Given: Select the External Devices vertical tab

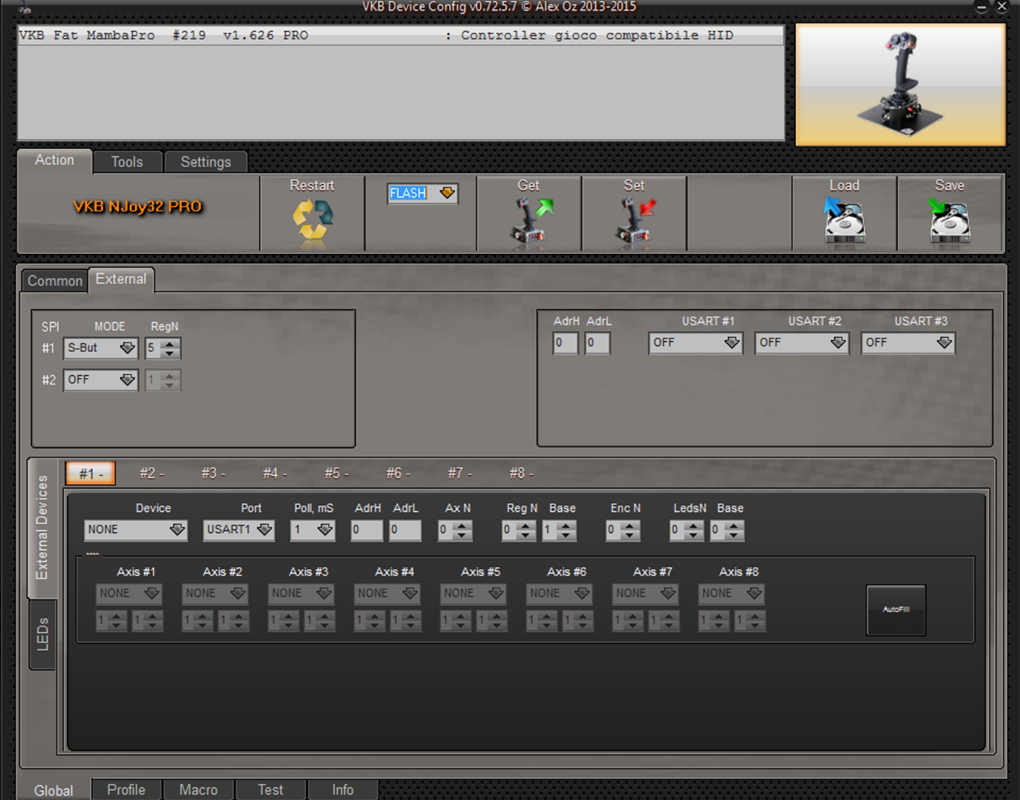Looking at the screenshot, I should (x=42, y=527).
